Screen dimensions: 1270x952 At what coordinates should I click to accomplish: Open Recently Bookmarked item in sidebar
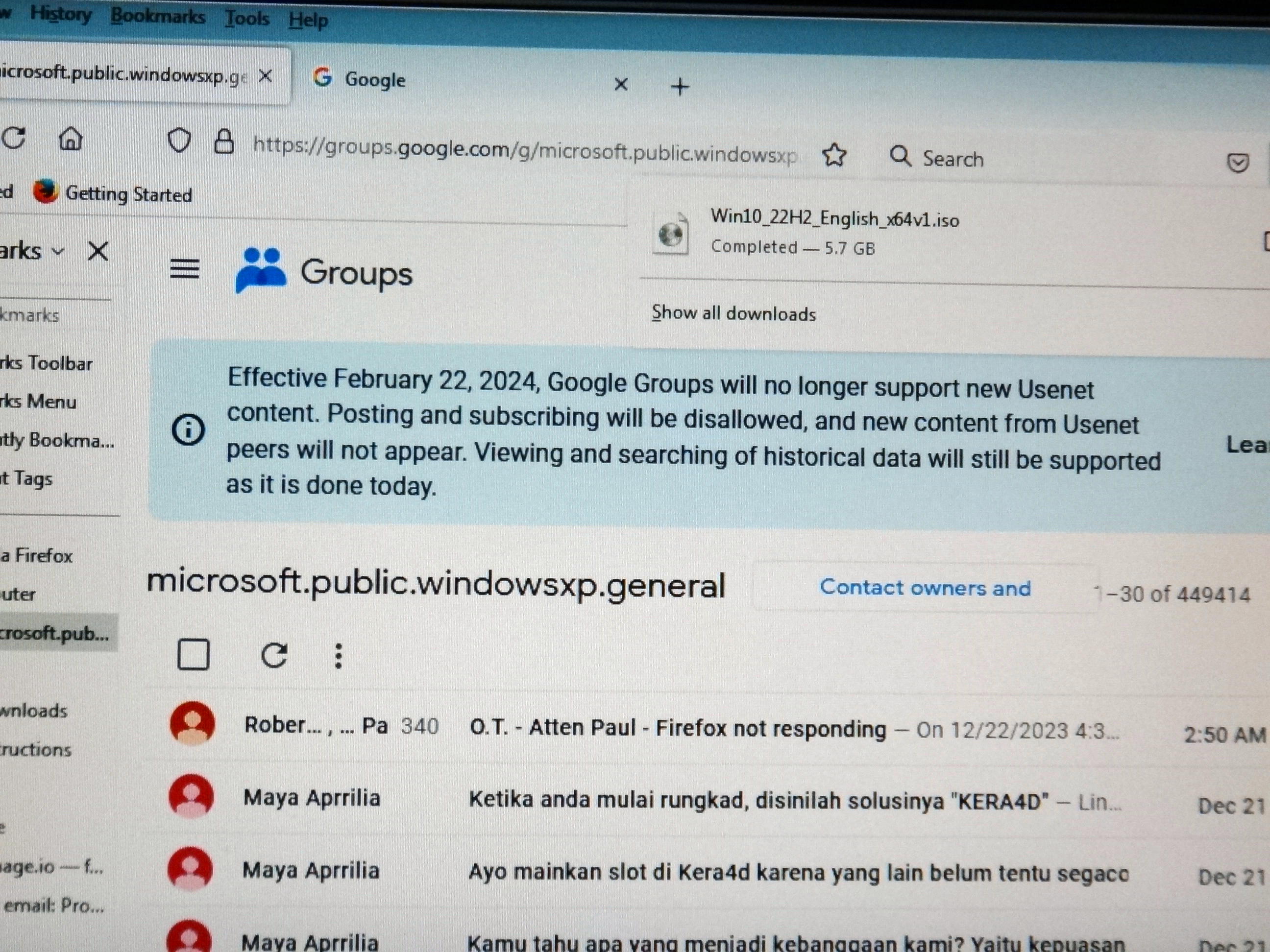[x=57, y=440]
